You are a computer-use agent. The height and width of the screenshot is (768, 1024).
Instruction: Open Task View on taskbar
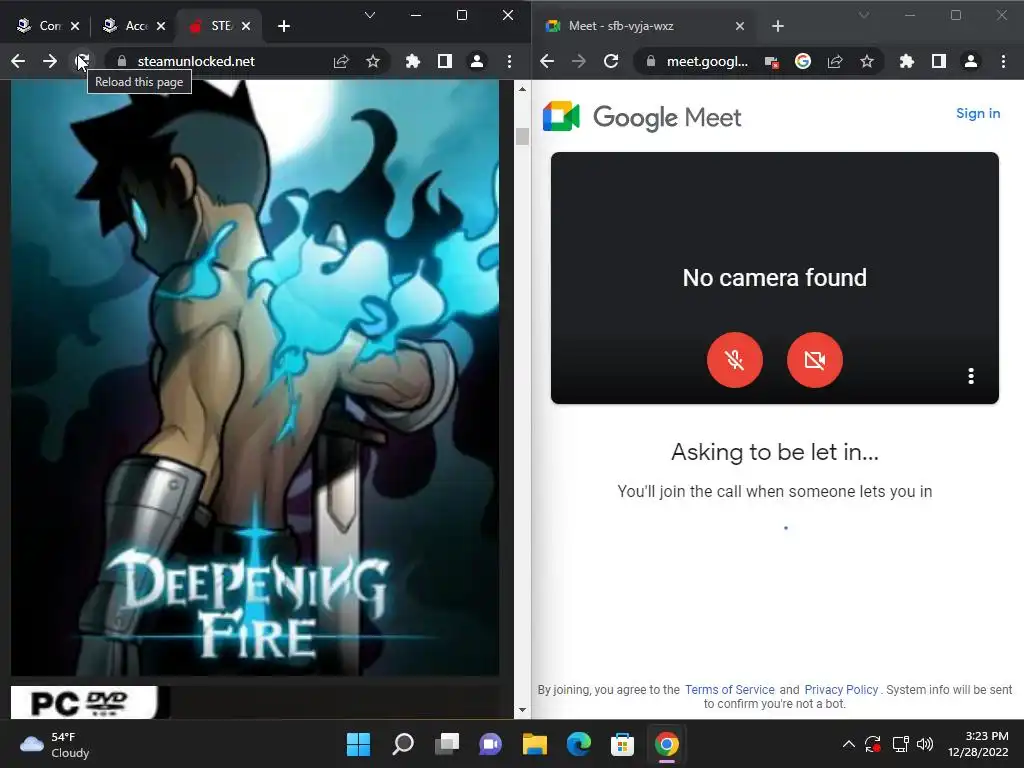click(447, 744)
